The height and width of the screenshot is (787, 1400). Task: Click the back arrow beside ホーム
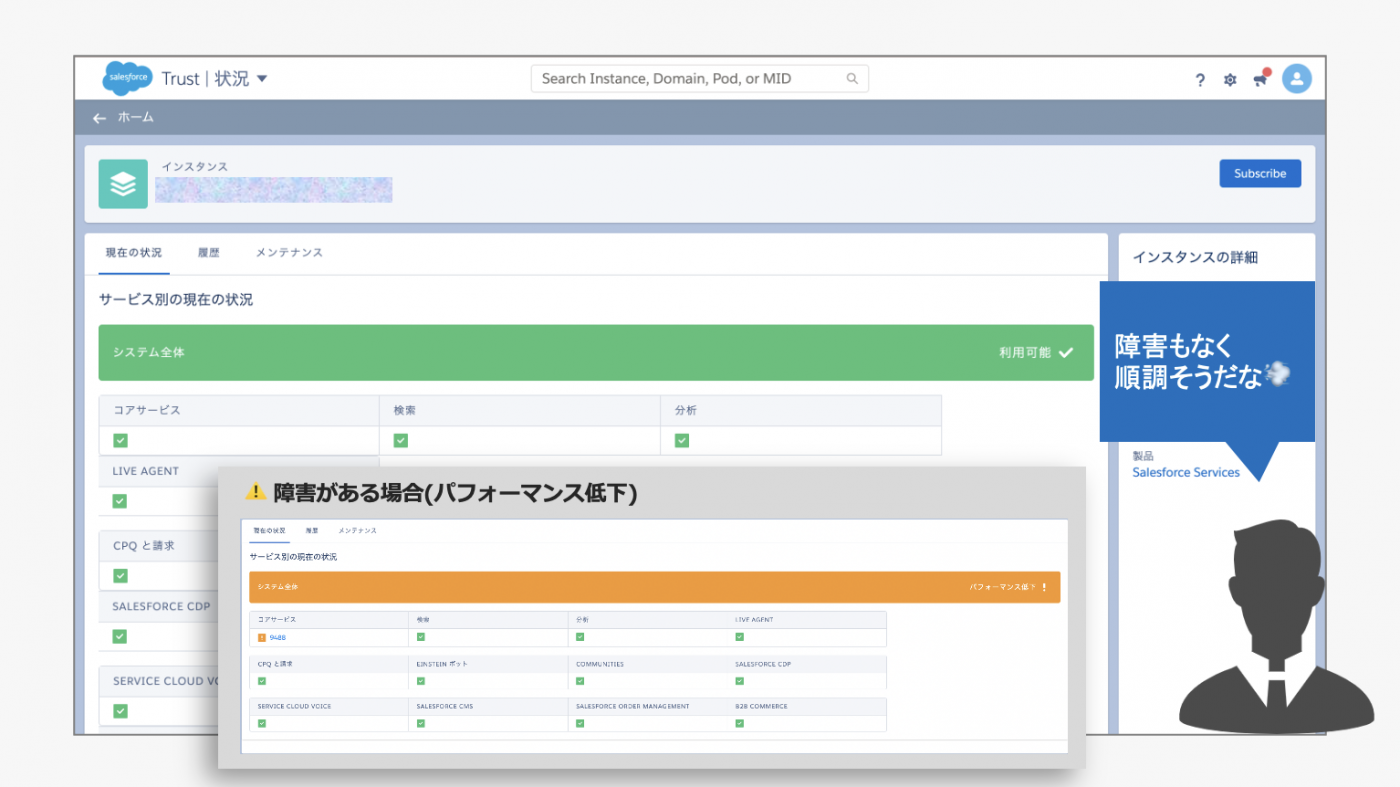point(99,118)
